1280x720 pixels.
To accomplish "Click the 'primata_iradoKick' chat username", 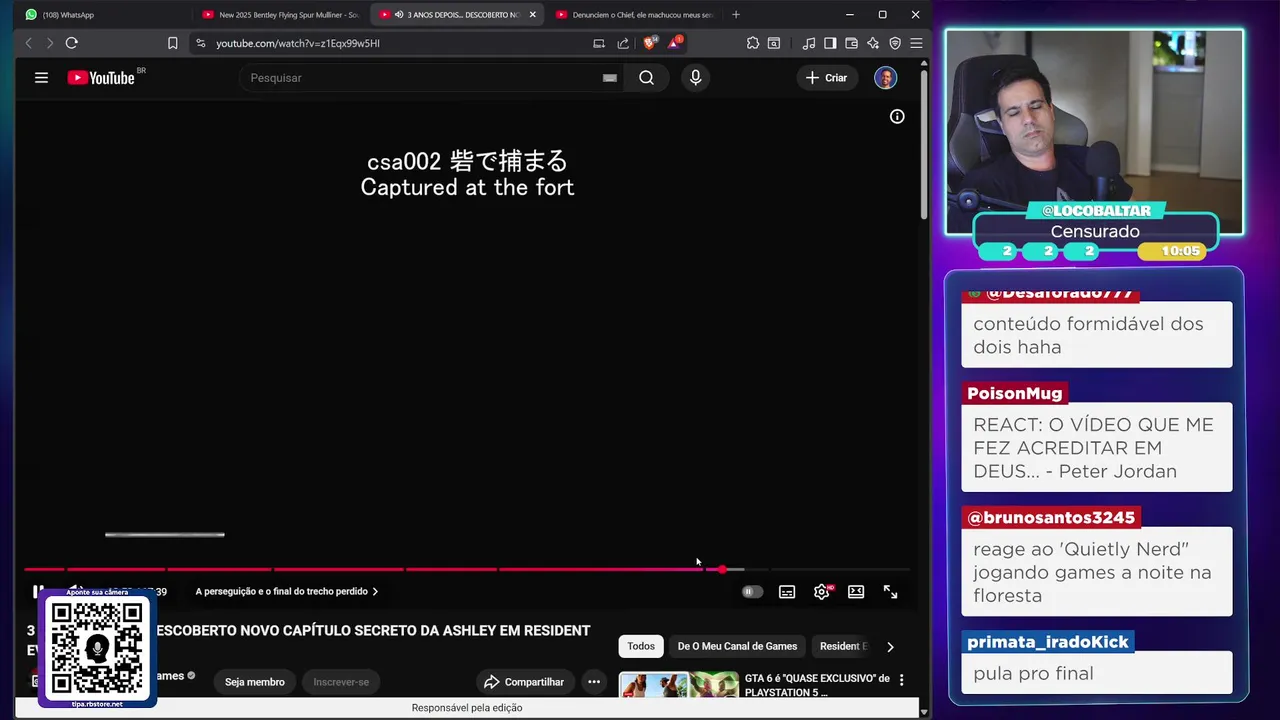I will pos(1047,642).
